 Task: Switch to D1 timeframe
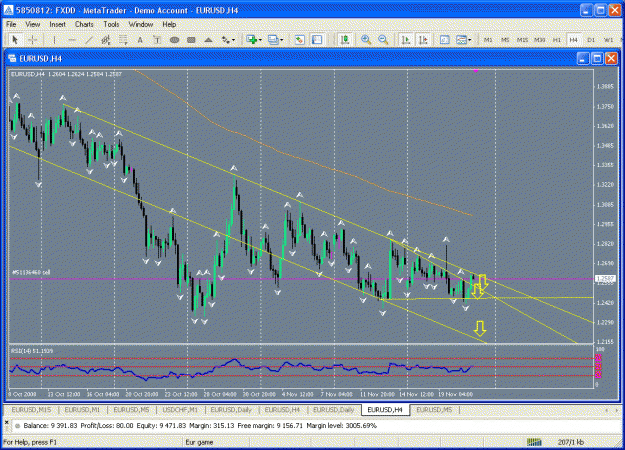point(591,40)
